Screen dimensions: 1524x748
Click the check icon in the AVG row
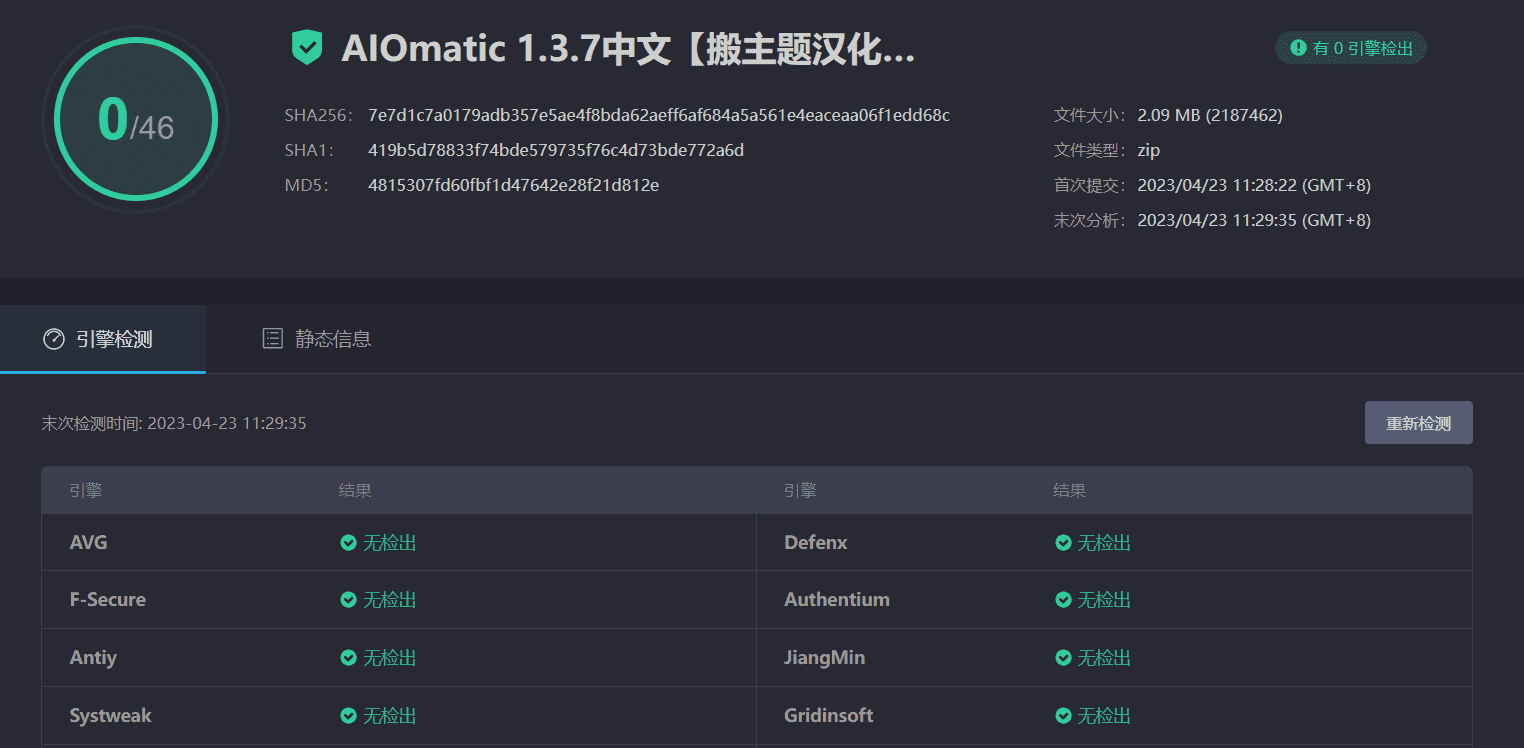click(x=348, y=543)
